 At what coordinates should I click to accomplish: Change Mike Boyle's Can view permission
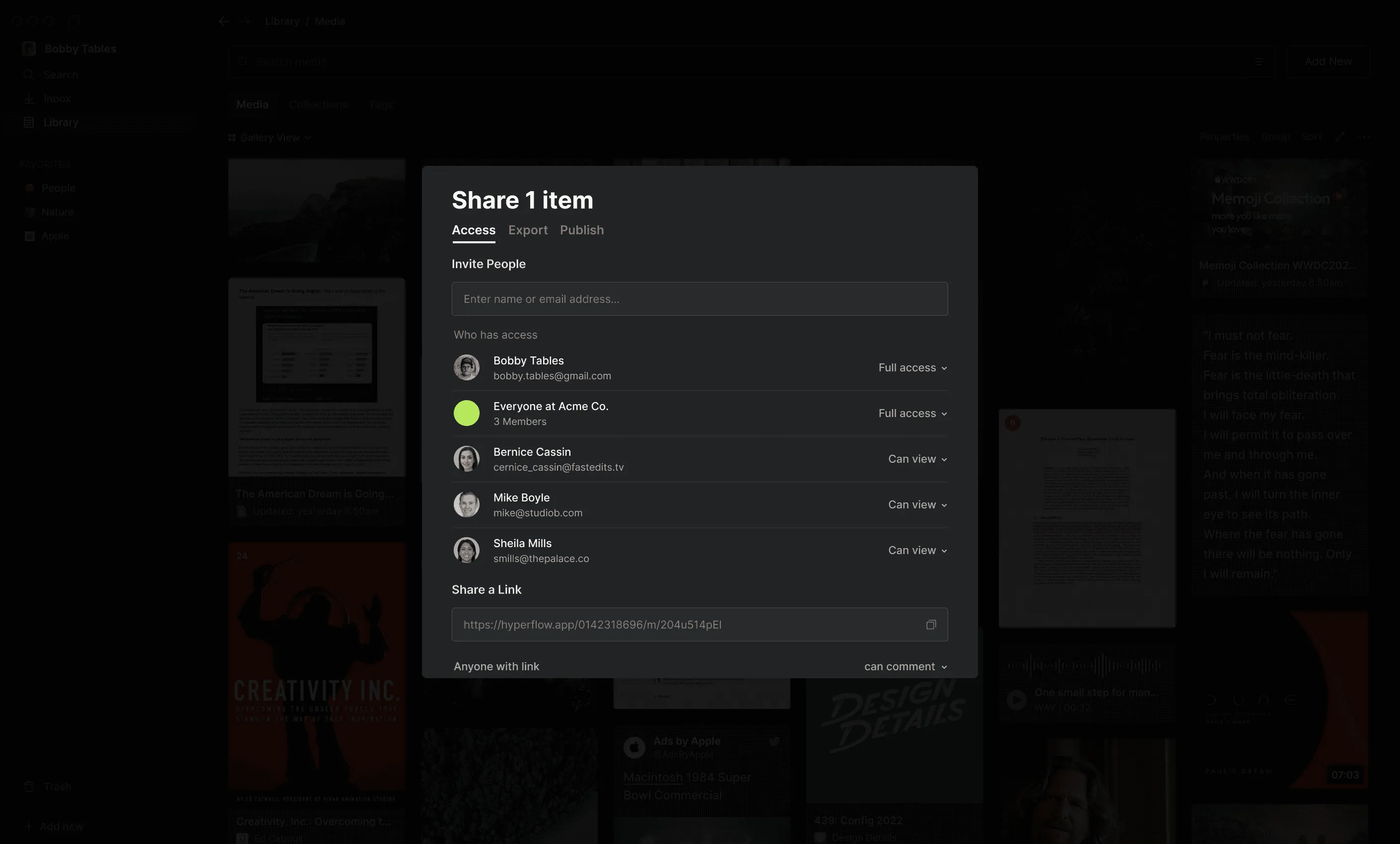pyautogui.click(x=917, y=505)
